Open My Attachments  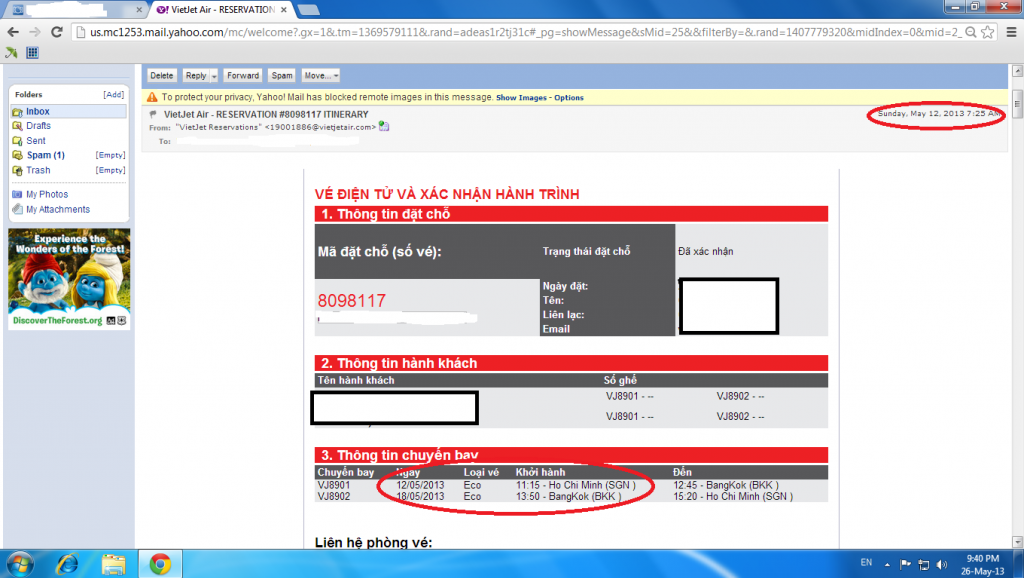point(58,210)
